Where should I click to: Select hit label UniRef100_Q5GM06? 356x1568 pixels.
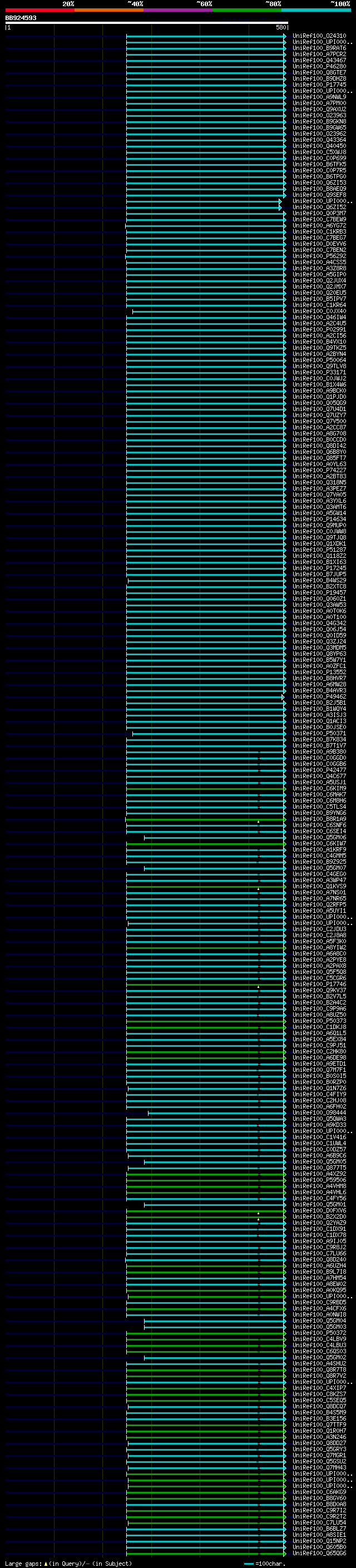tap(319, 837)
